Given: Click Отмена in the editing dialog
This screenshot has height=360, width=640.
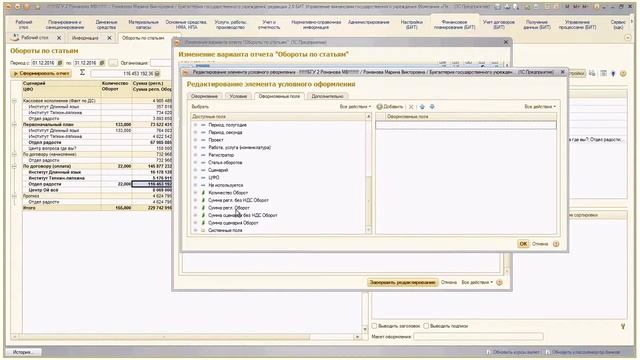Looking at the screenshot, I should pyautogui.click(x=540, y=244).
